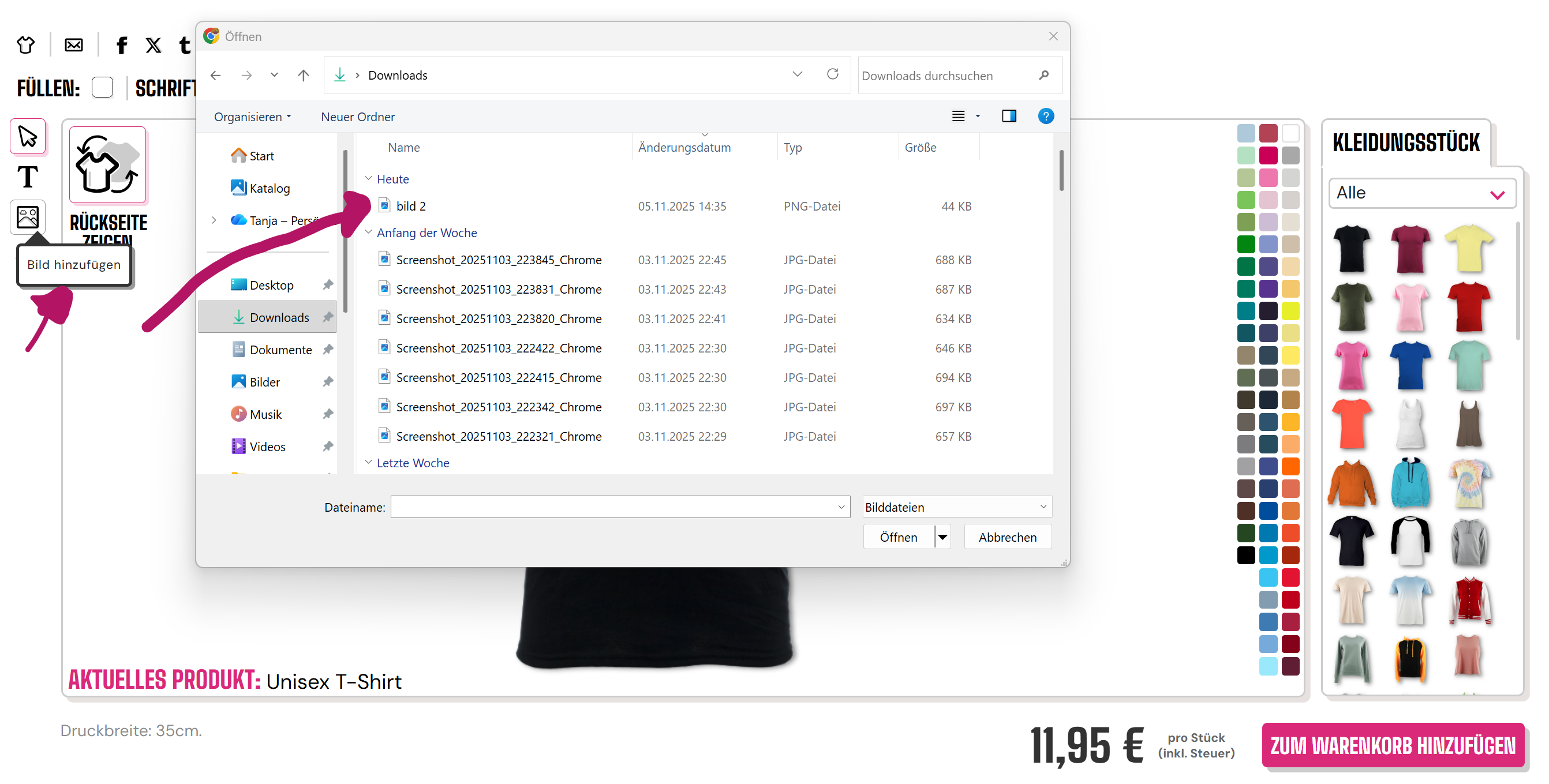1549x784 pixels.
Task: Open the Alle garment category dropdown
Action: click(1421, 193)
